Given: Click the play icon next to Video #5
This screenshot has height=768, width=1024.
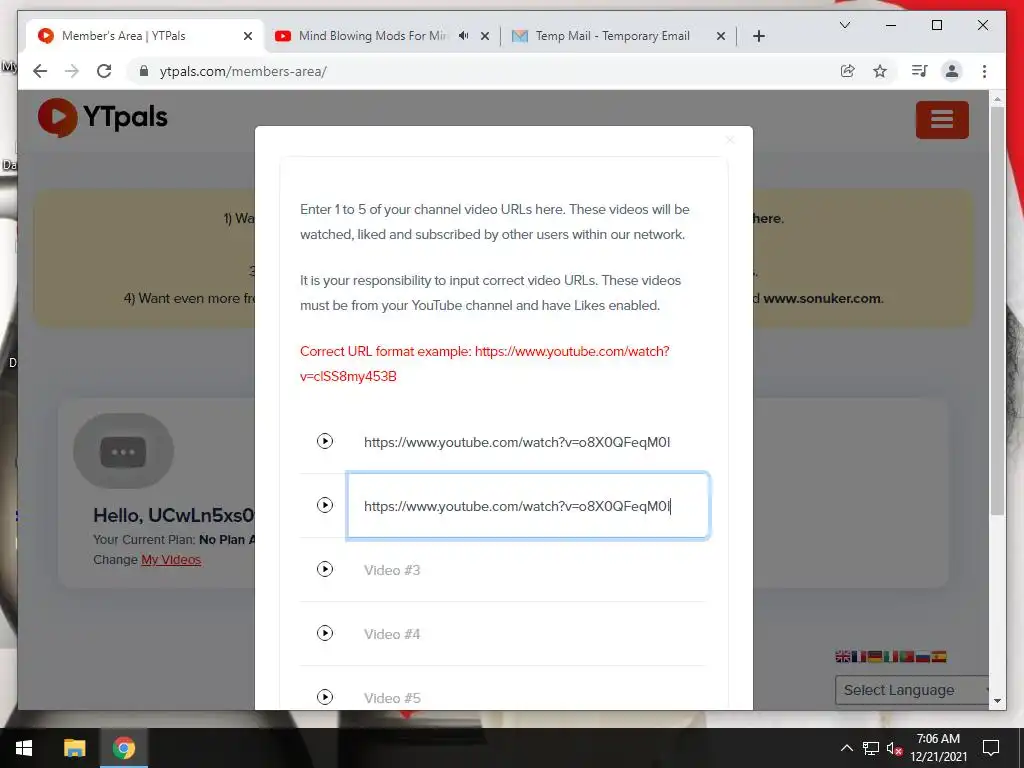Looking at the screenshot, I should click(325, 697).
